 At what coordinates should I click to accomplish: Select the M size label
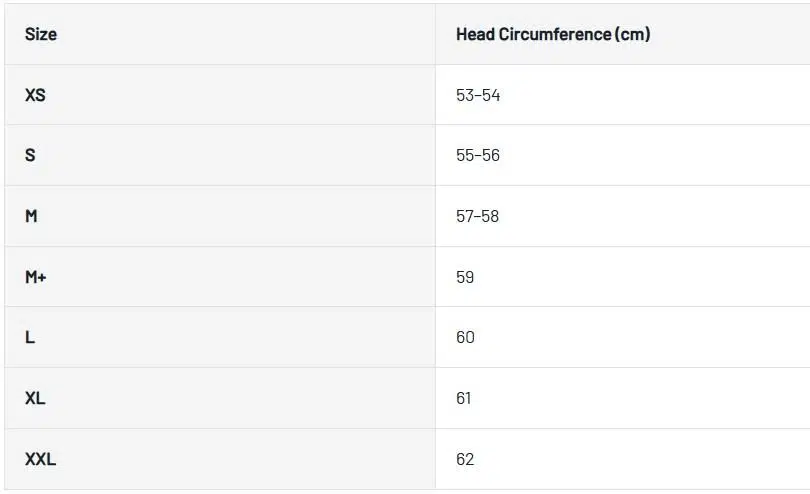(x=31, y=216)
